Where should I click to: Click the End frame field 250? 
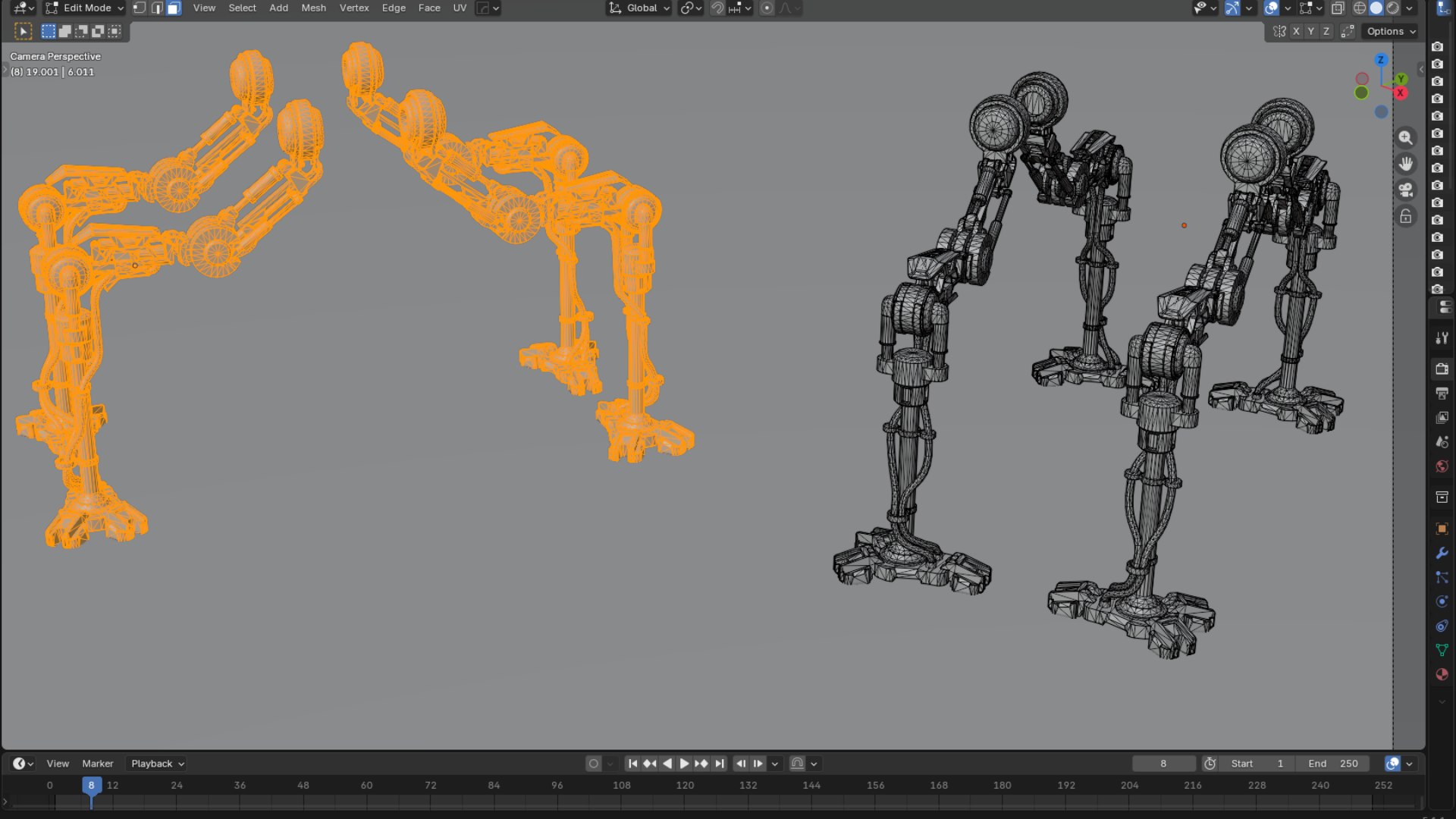click(x=1332, y=764)
